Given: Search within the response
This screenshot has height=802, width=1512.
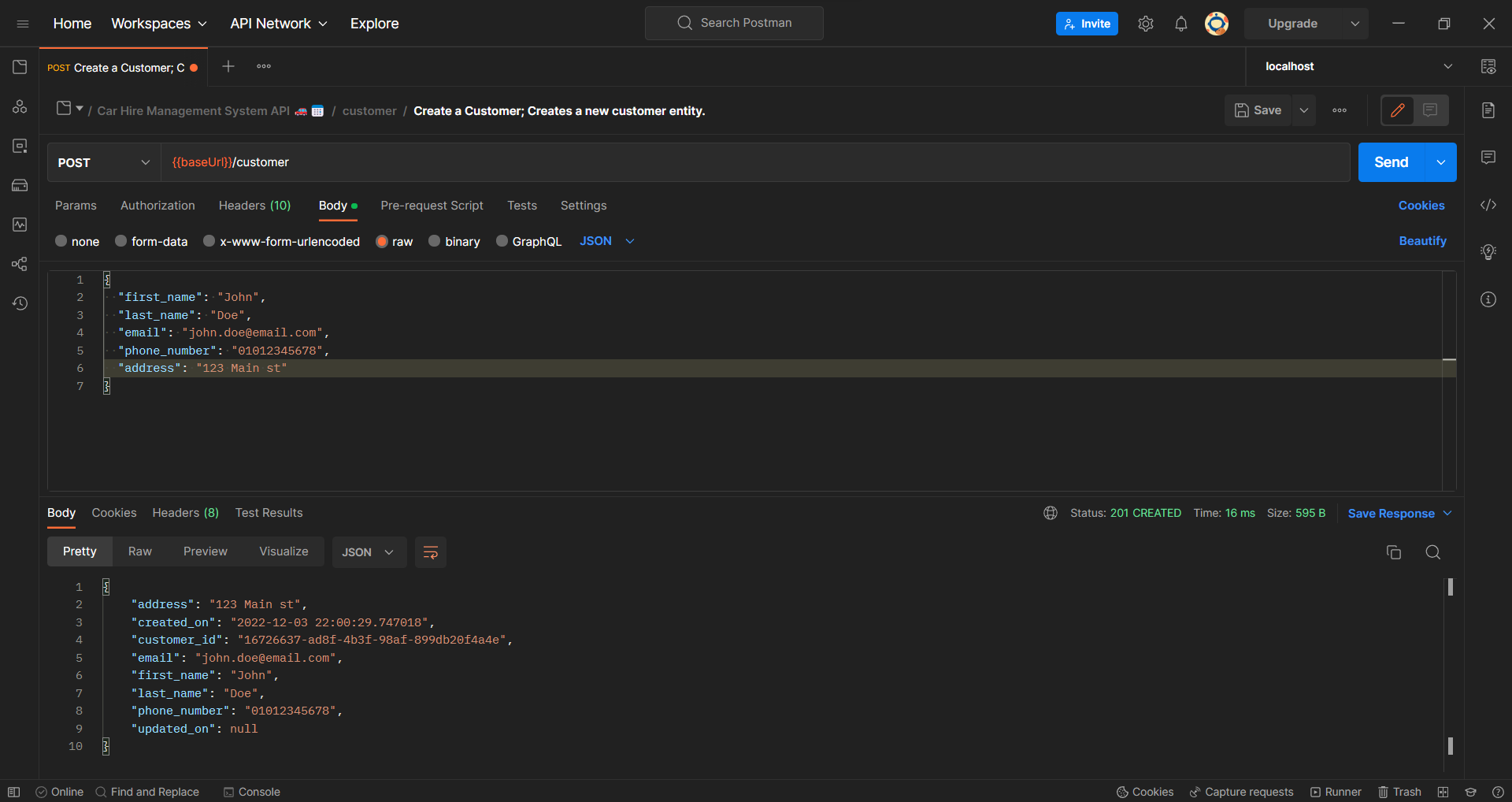Looking at the screenshot, I should pyautogui.click(x=1433, y=552).
